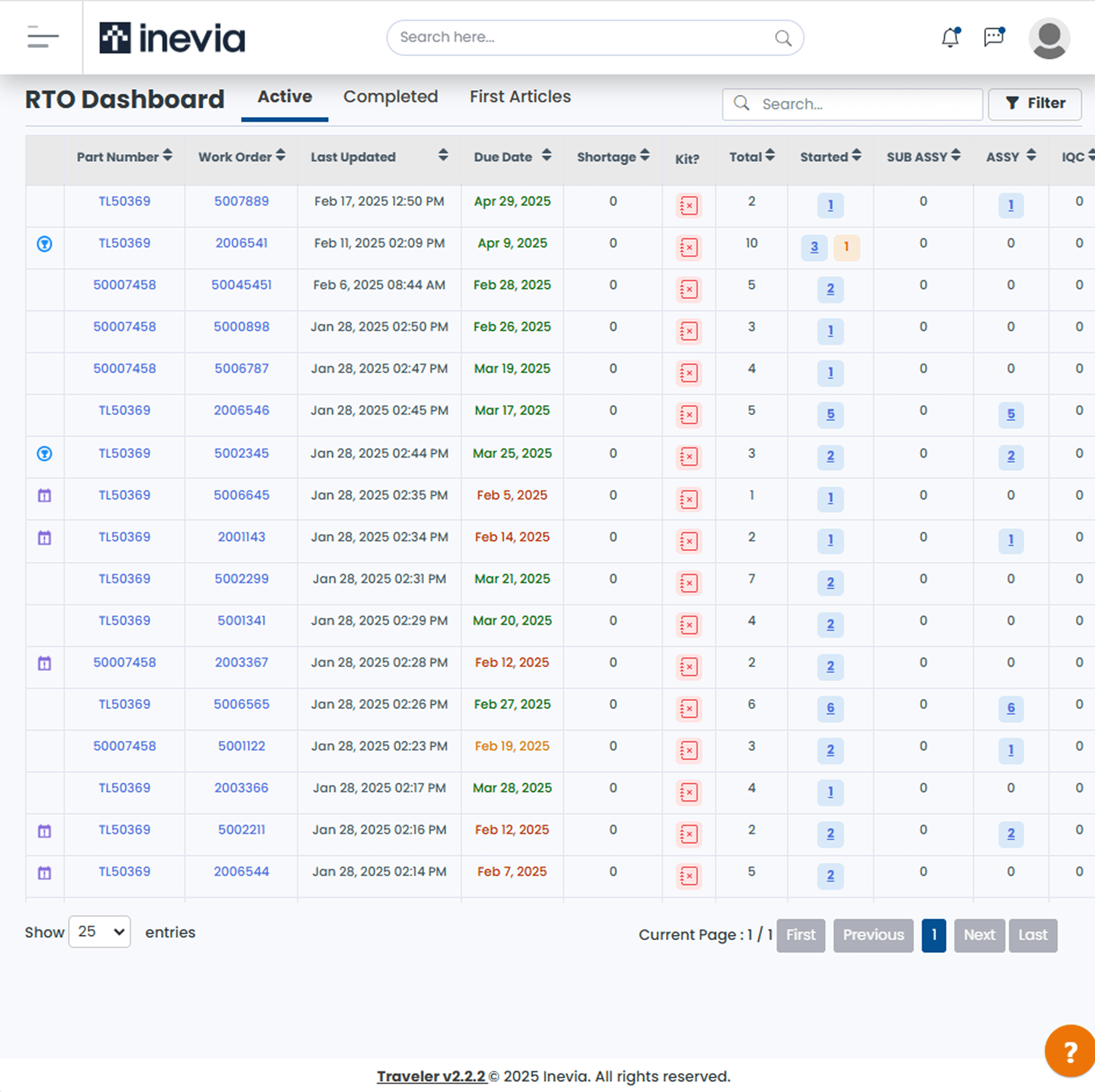The width and height of the screenshot is (1095, 1092).
Task: Open the orange help question-mark bubble
Action: pyautogui.click(x=1070, y=1050)
